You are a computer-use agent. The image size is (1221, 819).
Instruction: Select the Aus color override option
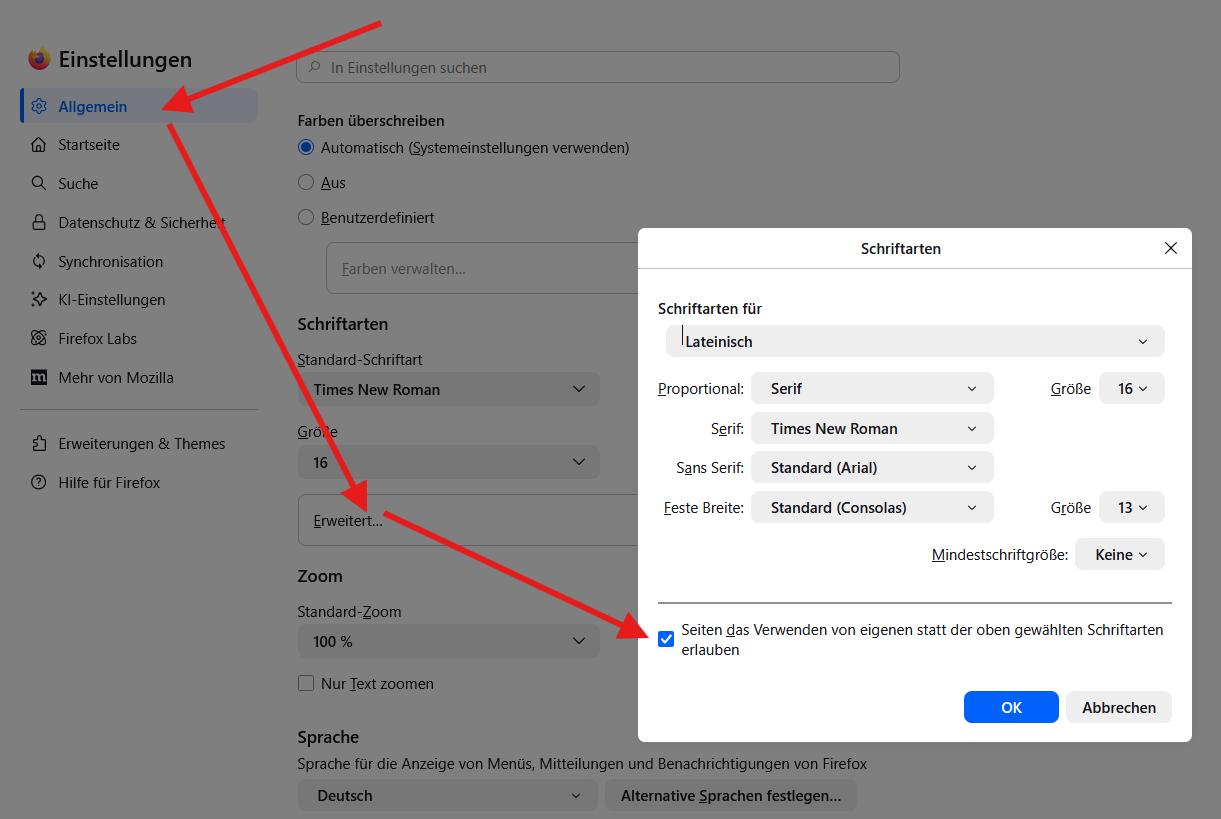click(x=306, y=183)
